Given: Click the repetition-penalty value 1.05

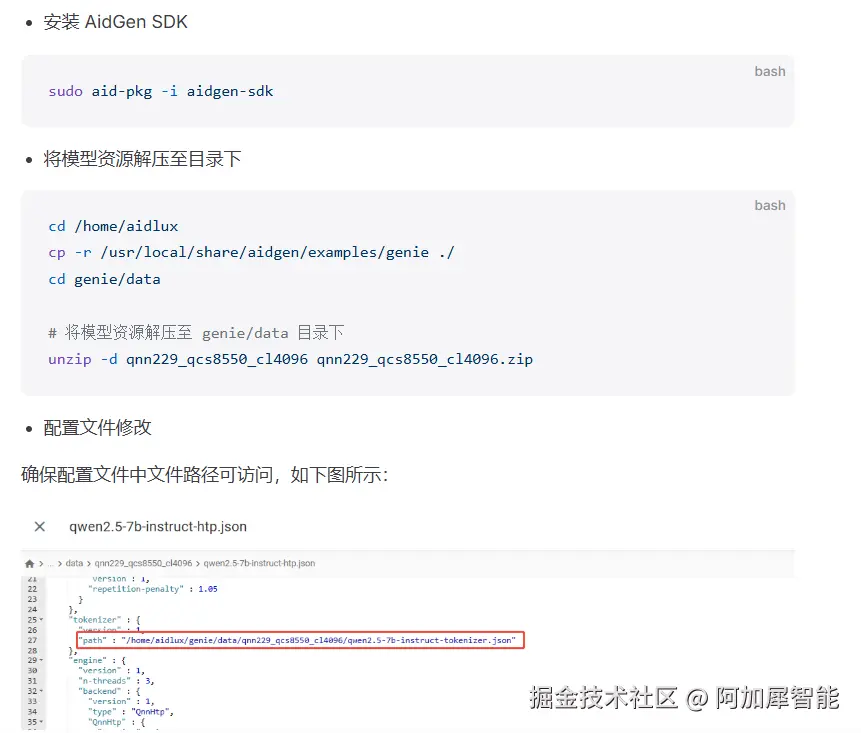Looking at the screenshot, I should pyautogui.click(x=207, y=589).
